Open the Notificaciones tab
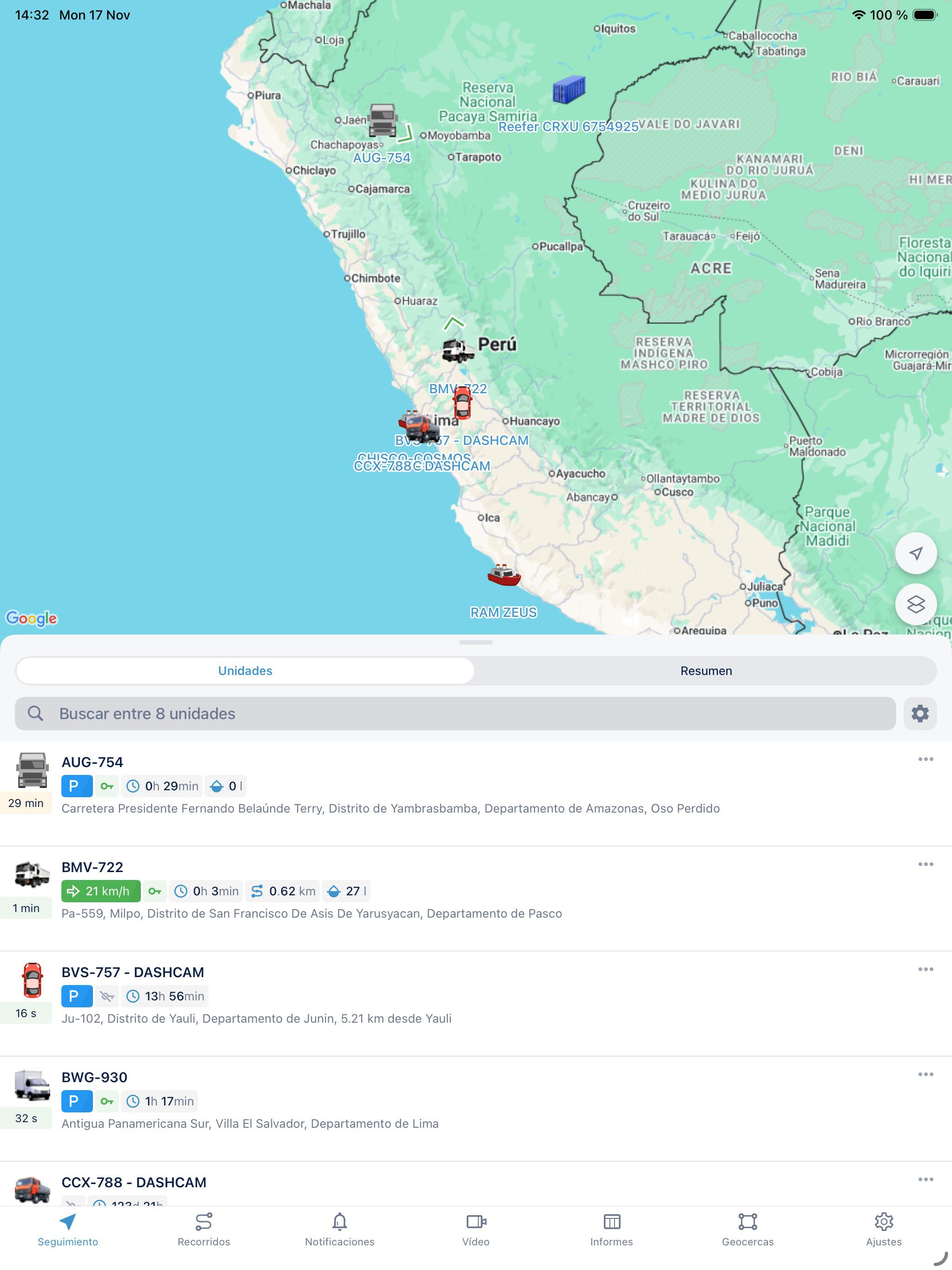This screenshot has width=952, height=1270. point(339,1230)
